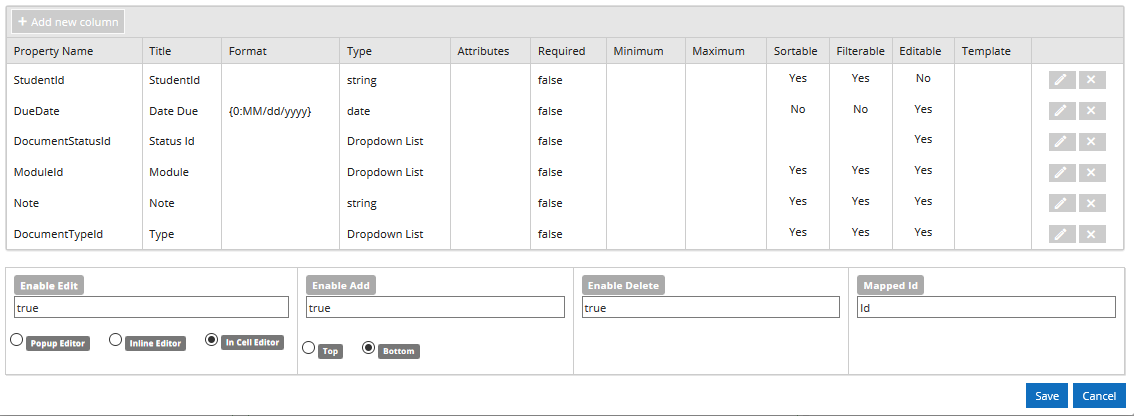Image resolution: width=1134 pixels, height=416 pixels.
Task: Select the Popup Editor radio option
Action: click(17, 340)
